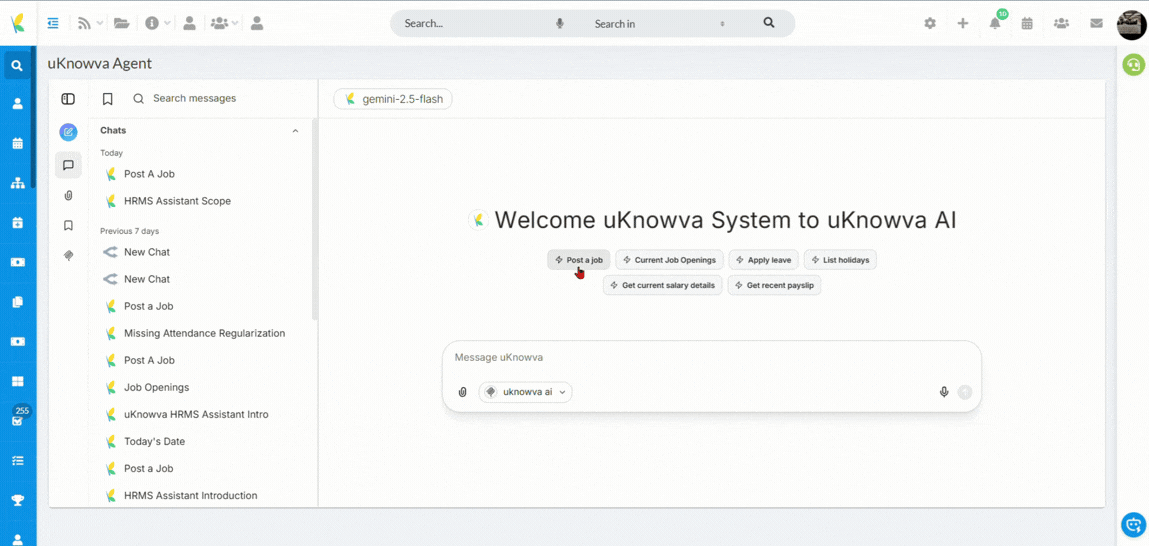Screen dimensions: 1149x546
Task: Open the org chart icon in blue sidebar
Action: [x=18, y=183]
